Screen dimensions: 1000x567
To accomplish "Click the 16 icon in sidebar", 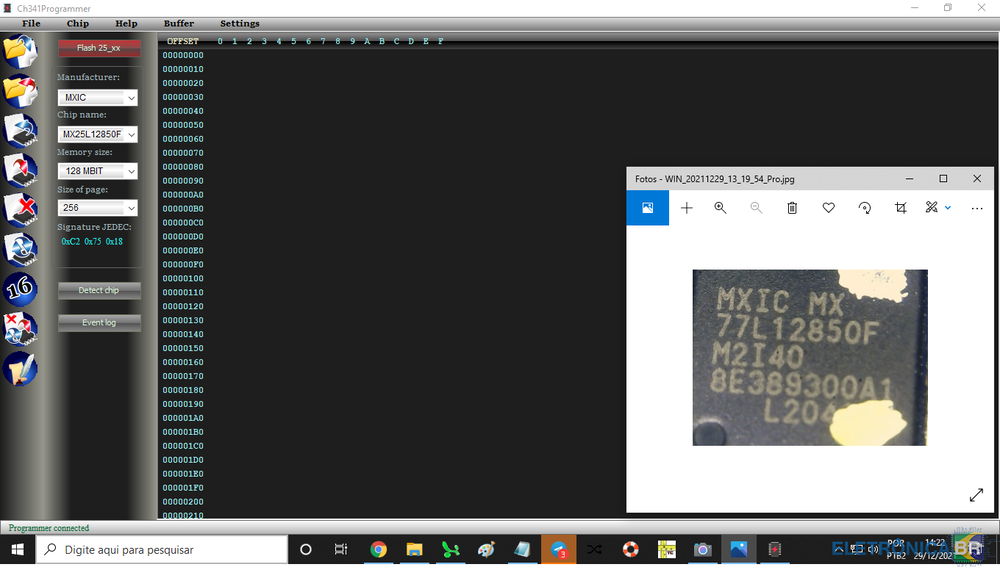I will pyautogui.click(x=20, y=289).
